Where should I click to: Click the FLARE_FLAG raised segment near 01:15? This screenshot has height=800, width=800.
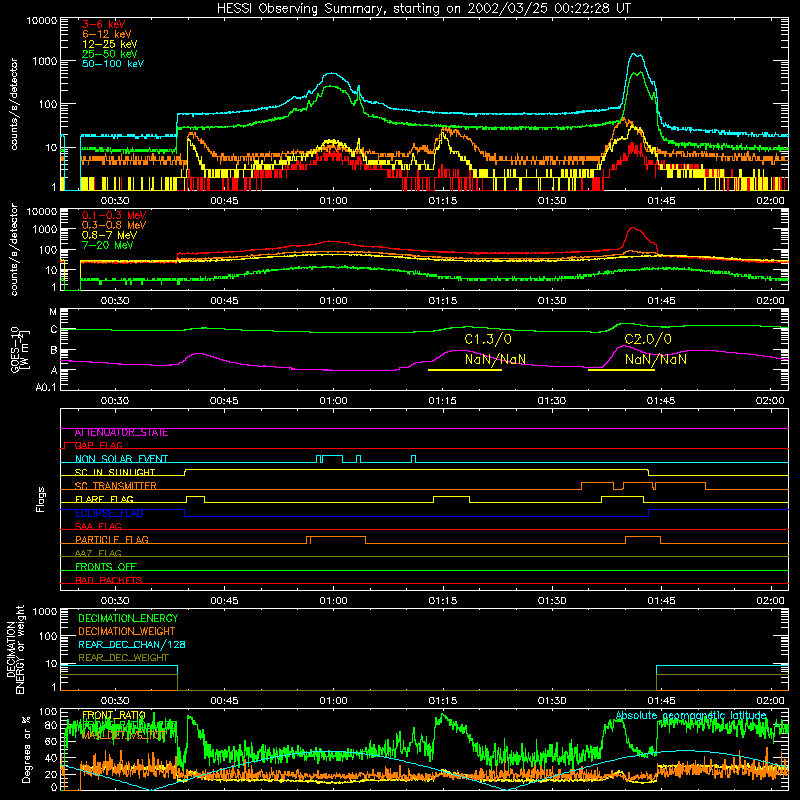[x=452, y=499]
